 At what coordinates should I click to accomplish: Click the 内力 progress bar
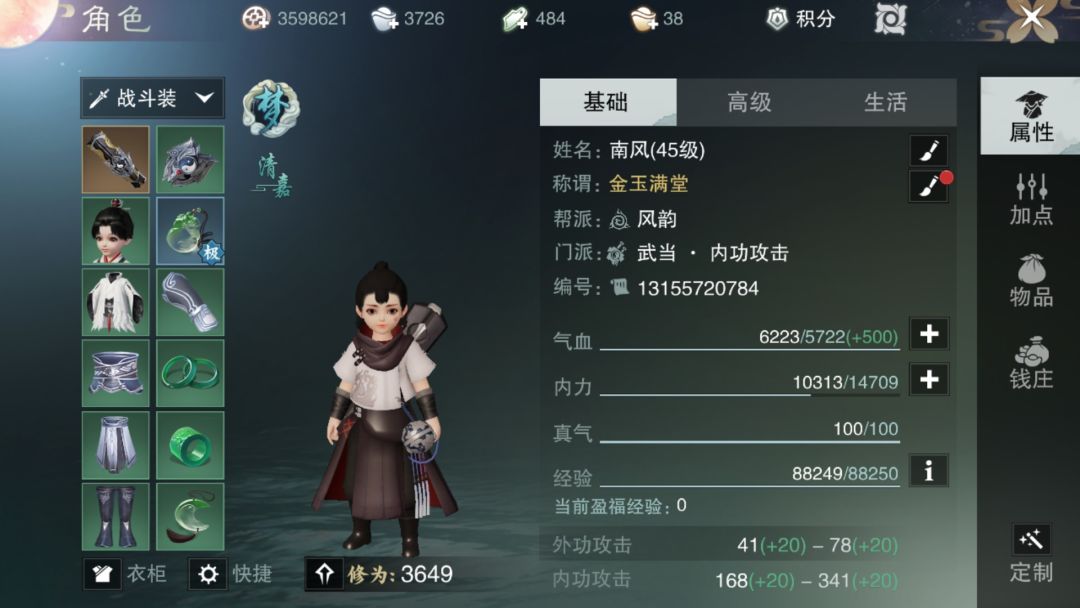click(x=749, y=395)
